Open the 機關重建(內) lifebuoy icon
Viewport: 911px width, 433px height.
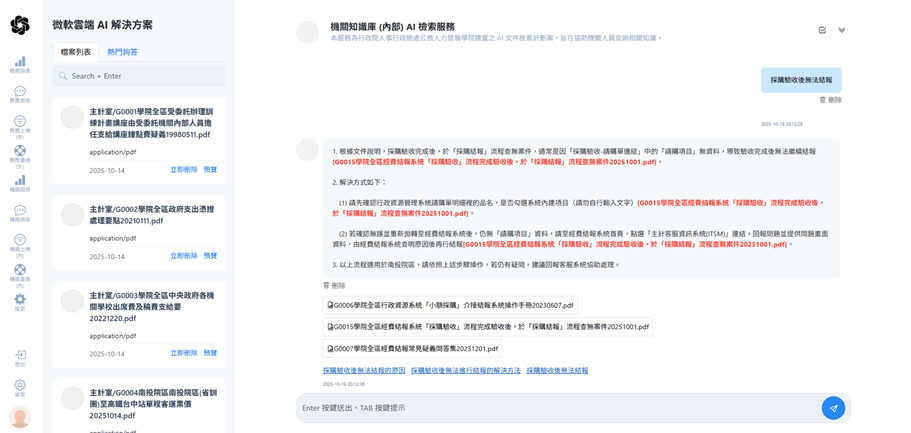pos(20,270)
